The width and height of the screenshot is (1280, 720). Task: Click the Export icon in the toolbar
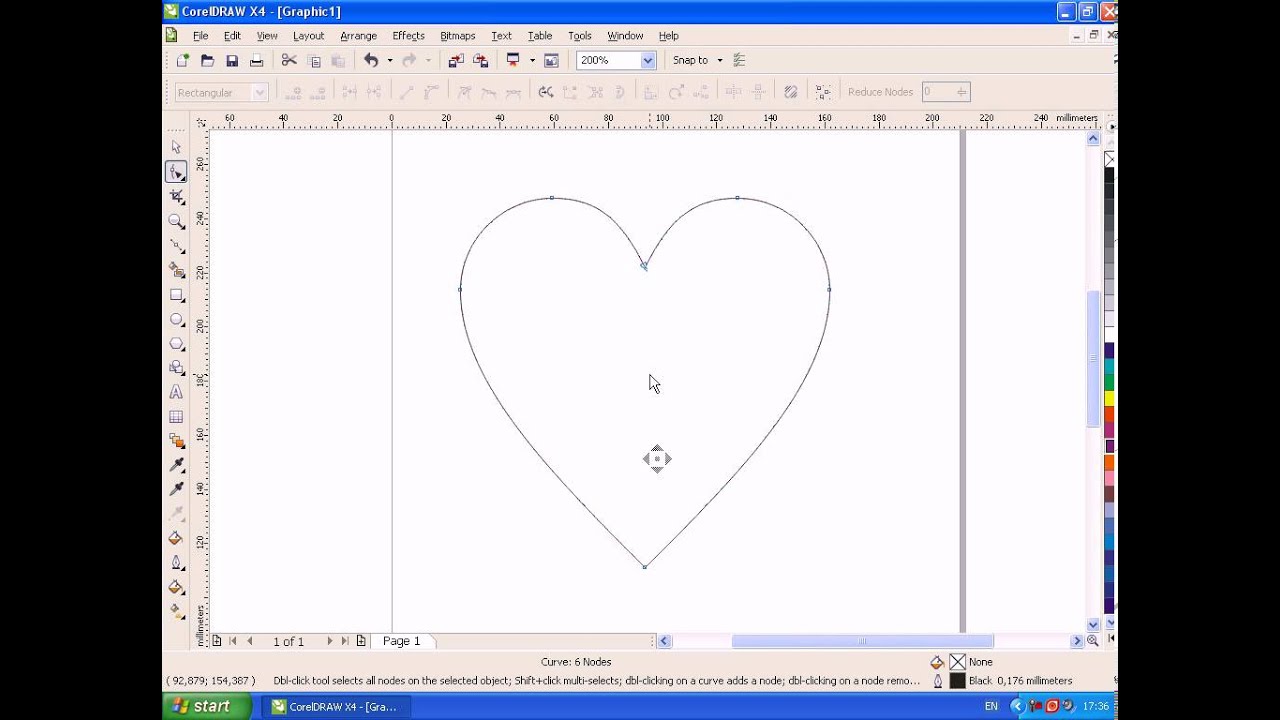point(480,60)
